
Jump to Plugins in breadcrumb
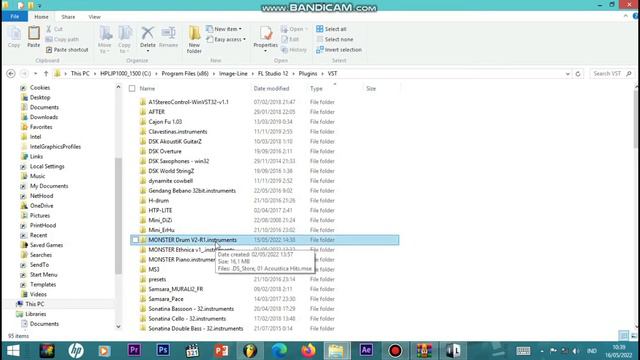(308, 73)
